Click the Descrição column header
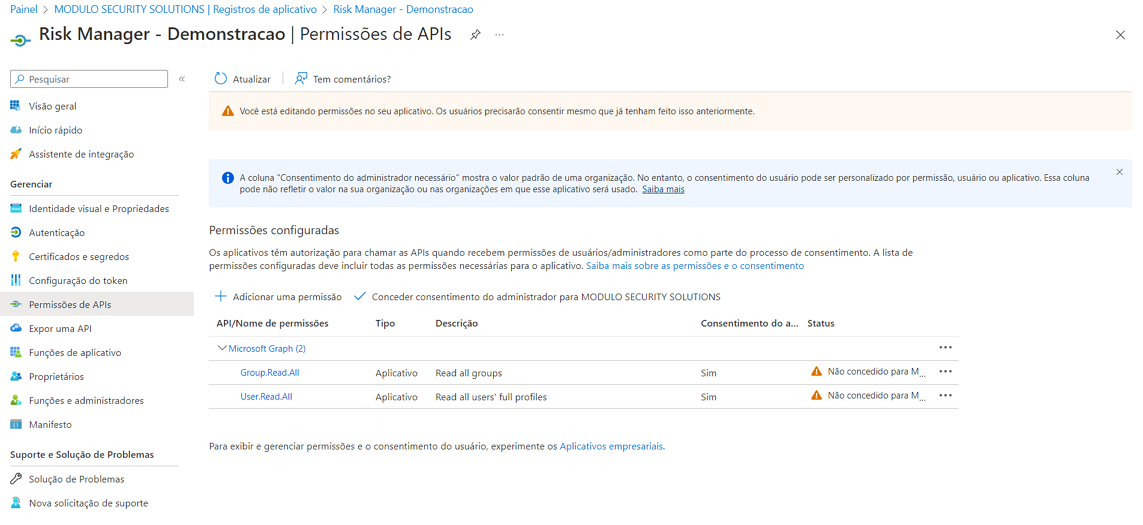 coord(456,323)
